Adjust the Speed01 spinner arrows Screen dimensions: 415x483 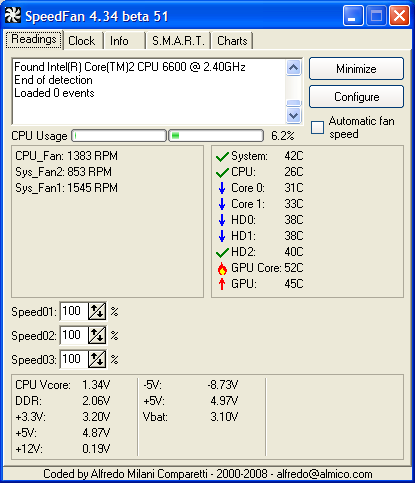[x=97, y=311]
